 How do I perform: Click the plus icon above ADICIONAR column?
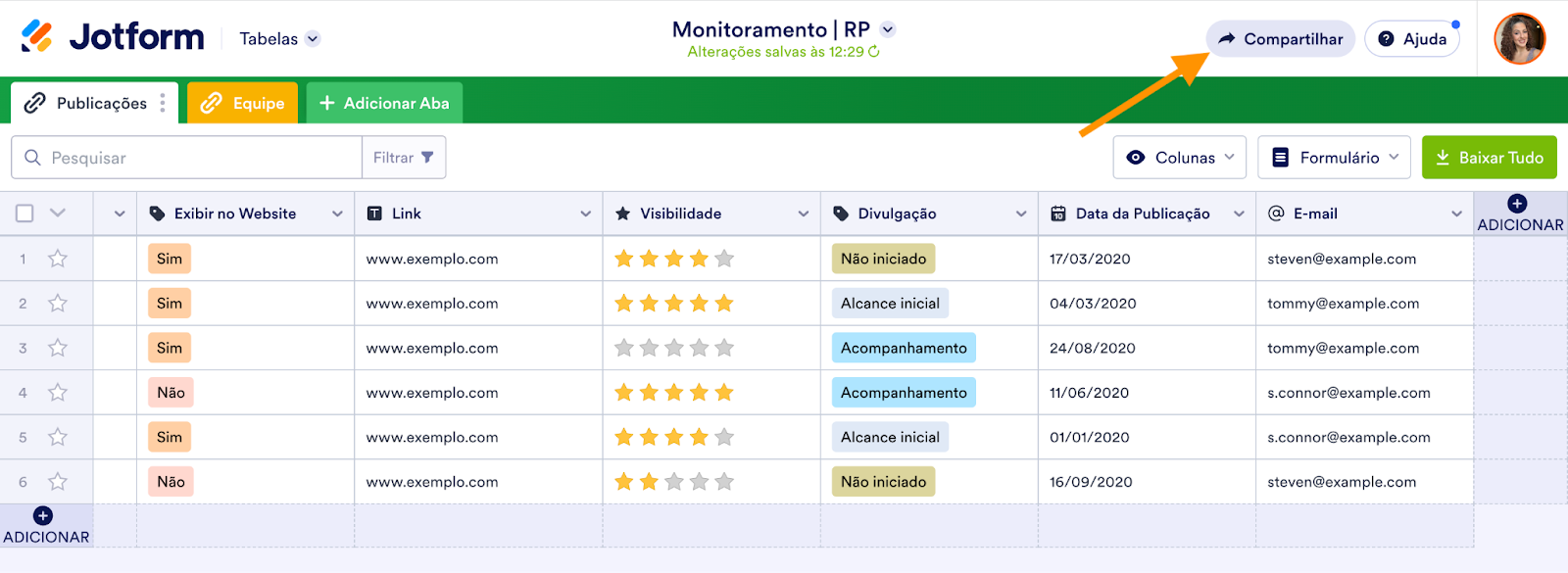(x=1517, y=204)
